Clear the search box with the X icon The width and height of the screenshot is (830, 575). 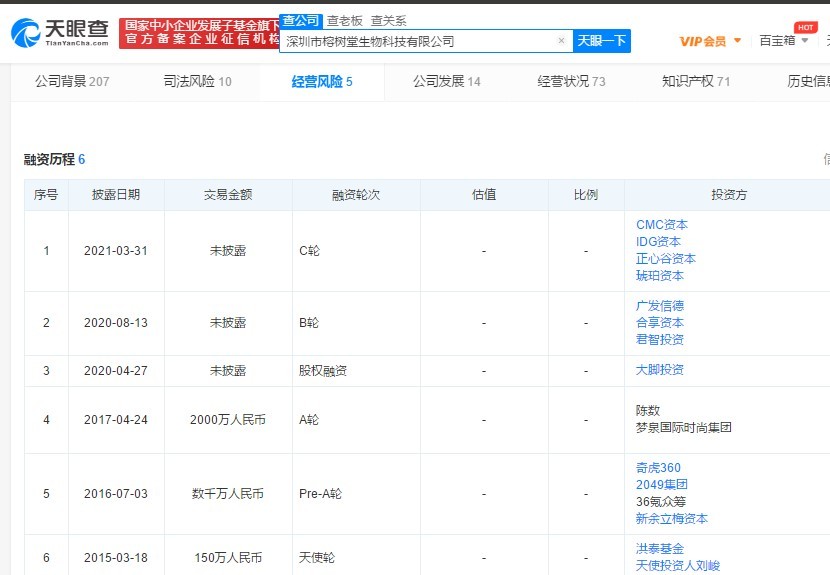[561, 41]
